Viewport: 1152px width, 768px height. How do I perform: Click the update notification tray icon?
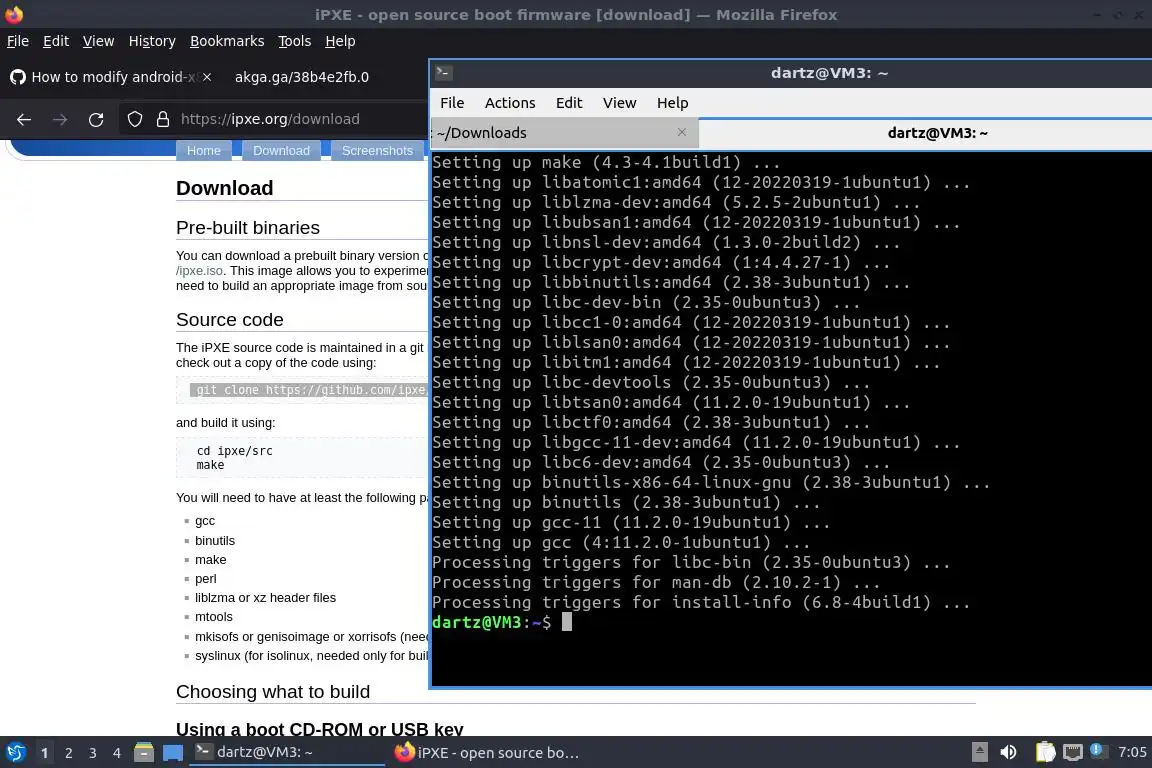pyautogui.click(x=1098, y=750)
